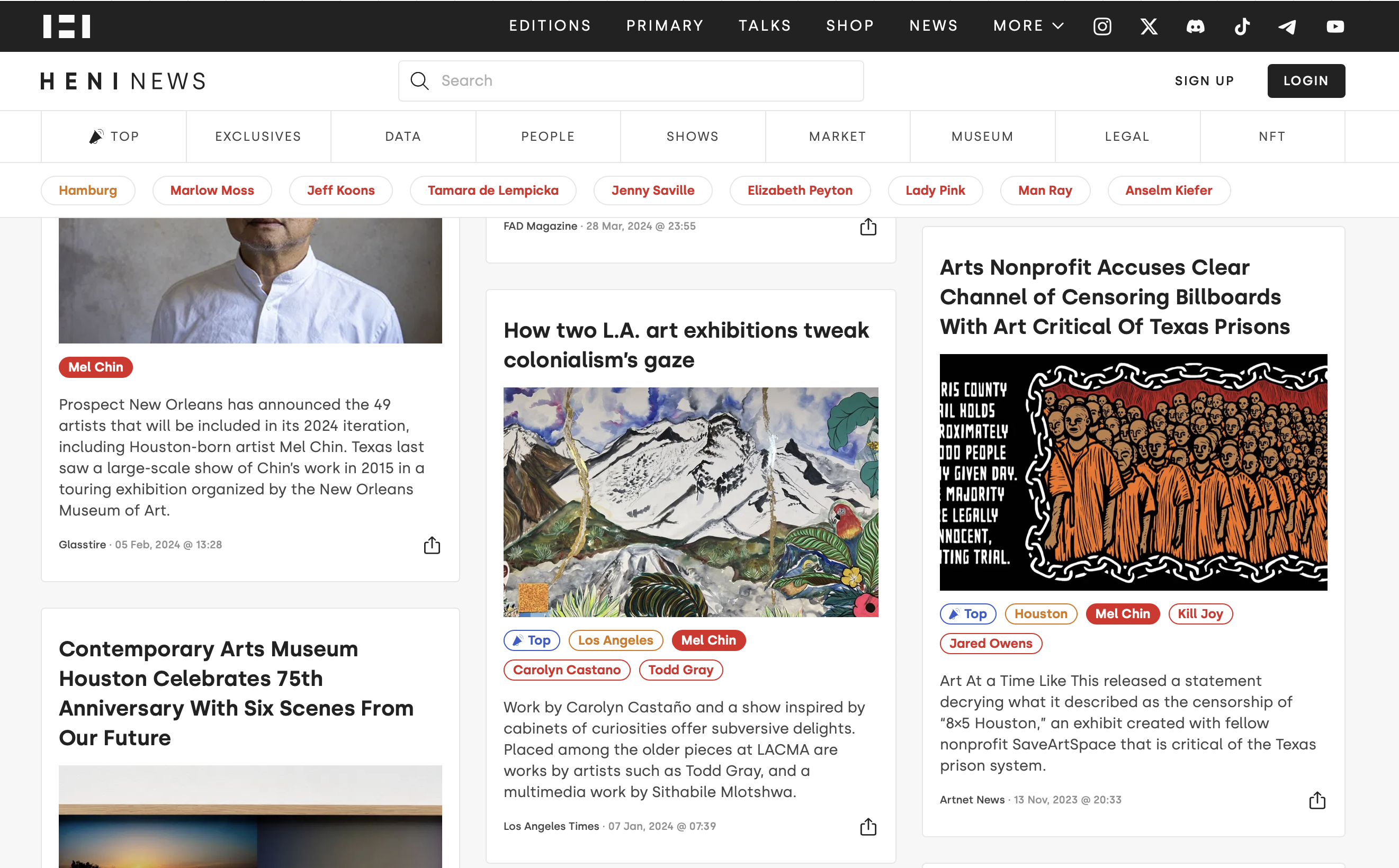Click Top tag on Texas Prisons article

click(967, 614)
